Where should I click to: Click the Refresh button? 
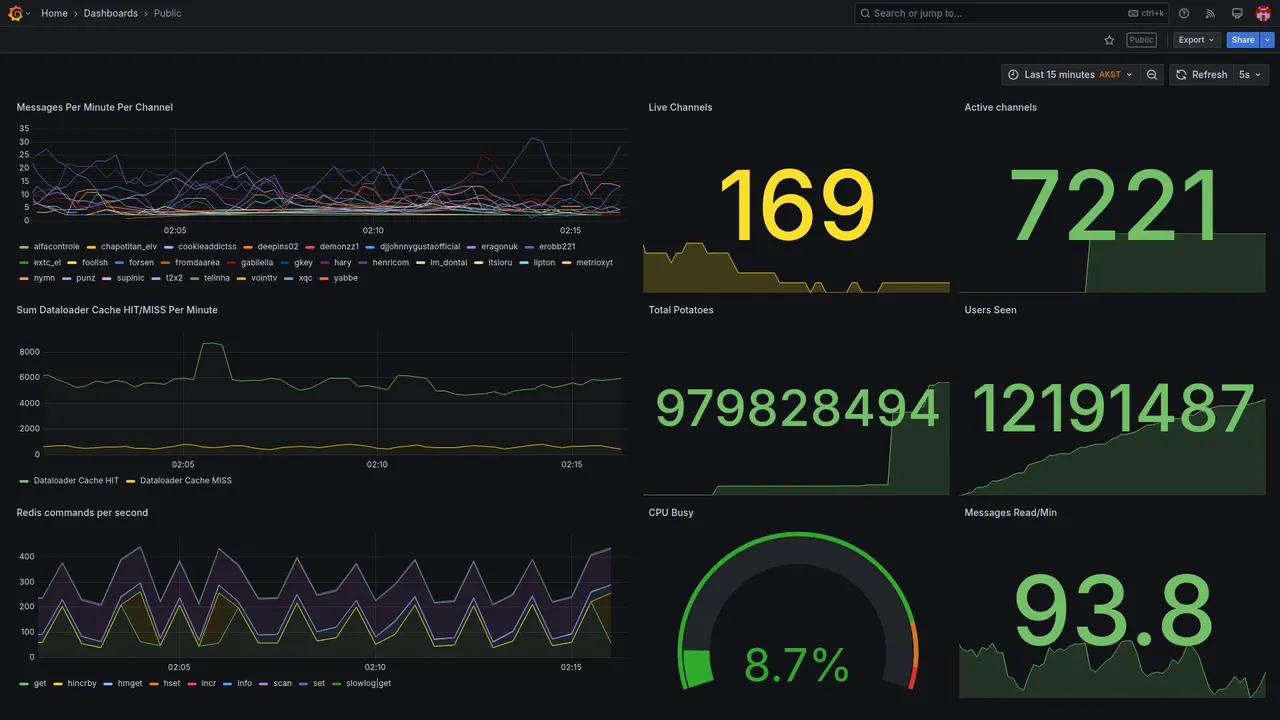[x=1201, y=75]
